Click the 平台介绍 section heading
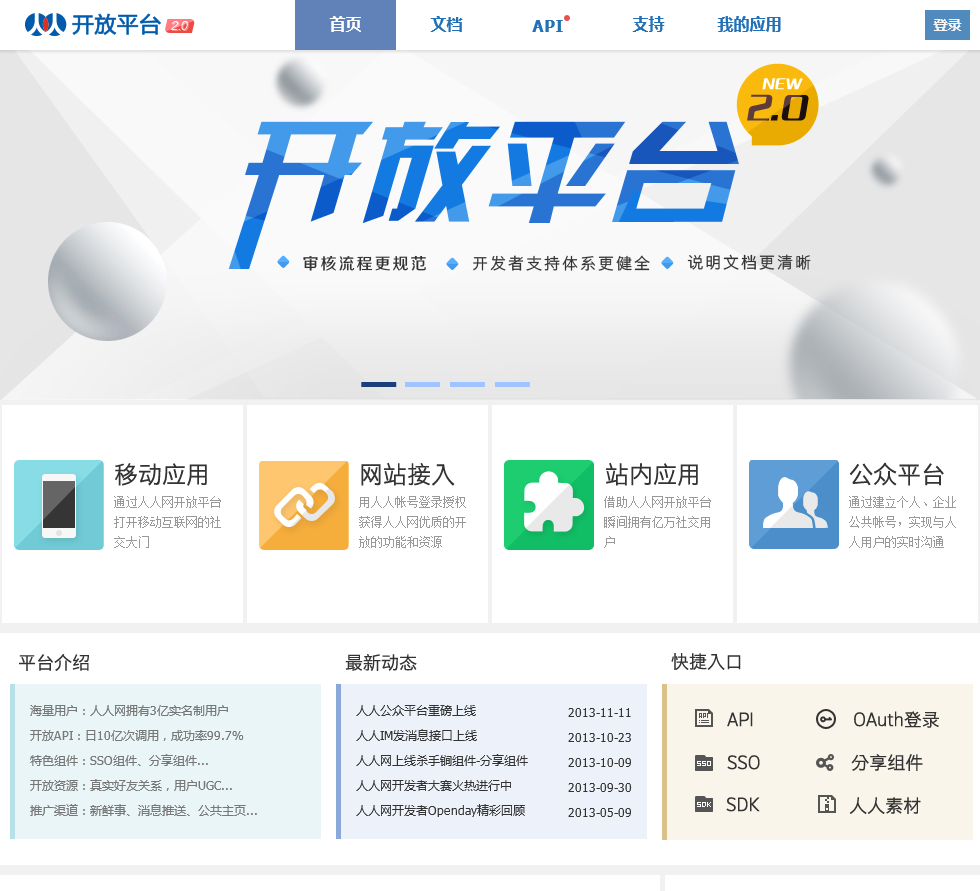The image size is (980, 891). [x=54, y=662]
